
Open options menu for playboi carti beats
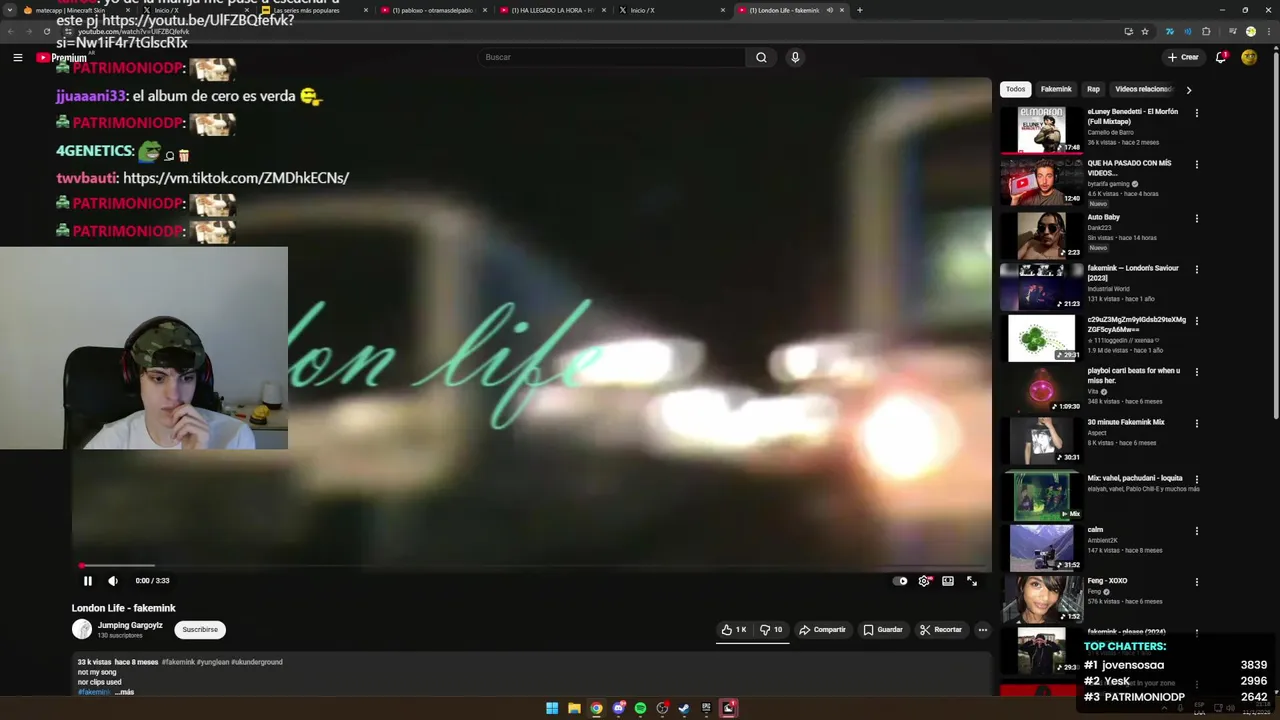click(1196, 372)
